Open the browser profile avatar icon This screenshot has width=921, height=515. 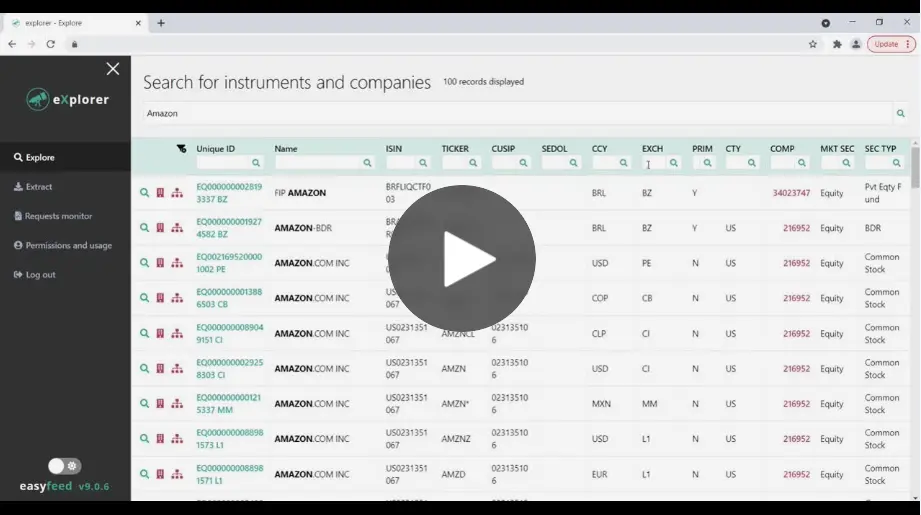click(x=856, y=44)
